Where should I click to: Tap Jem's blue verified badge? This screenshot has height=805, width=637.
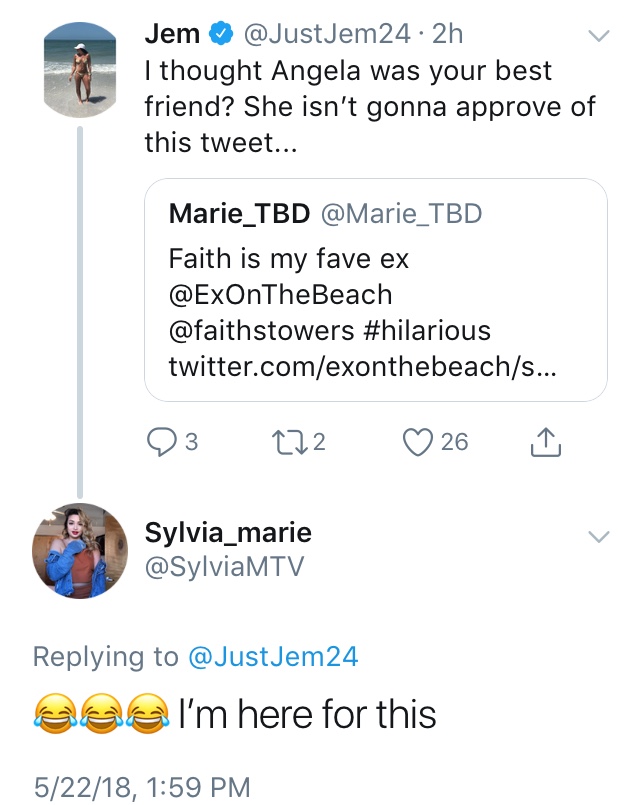pos(221,34)
